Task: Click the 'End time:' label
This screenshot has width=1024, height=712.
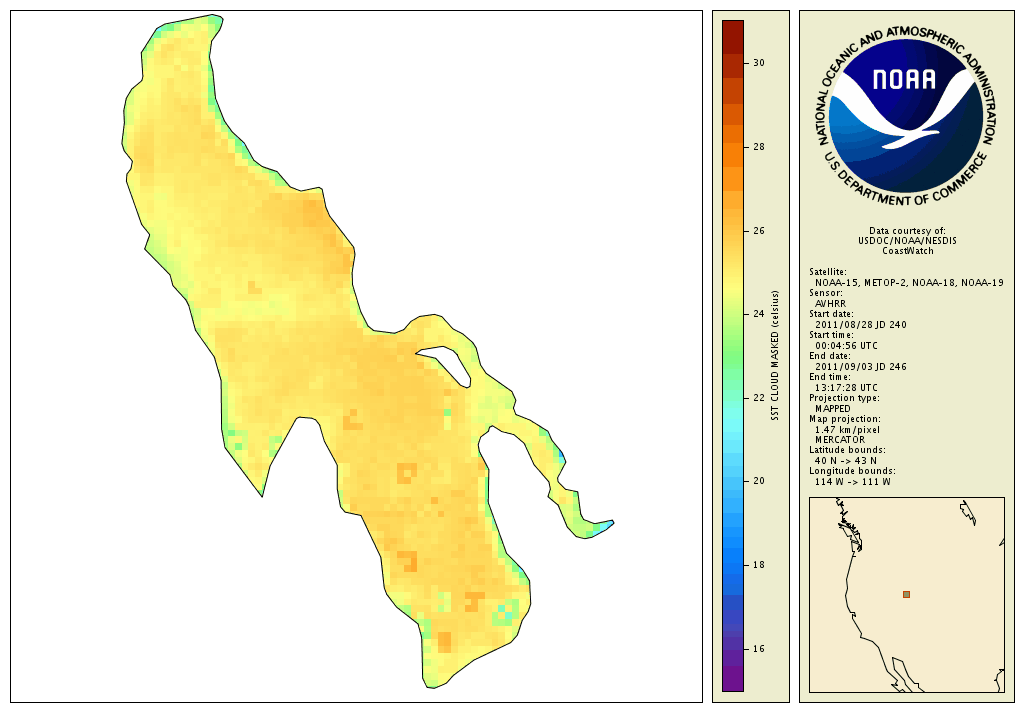Action: [x=829, y=377]
